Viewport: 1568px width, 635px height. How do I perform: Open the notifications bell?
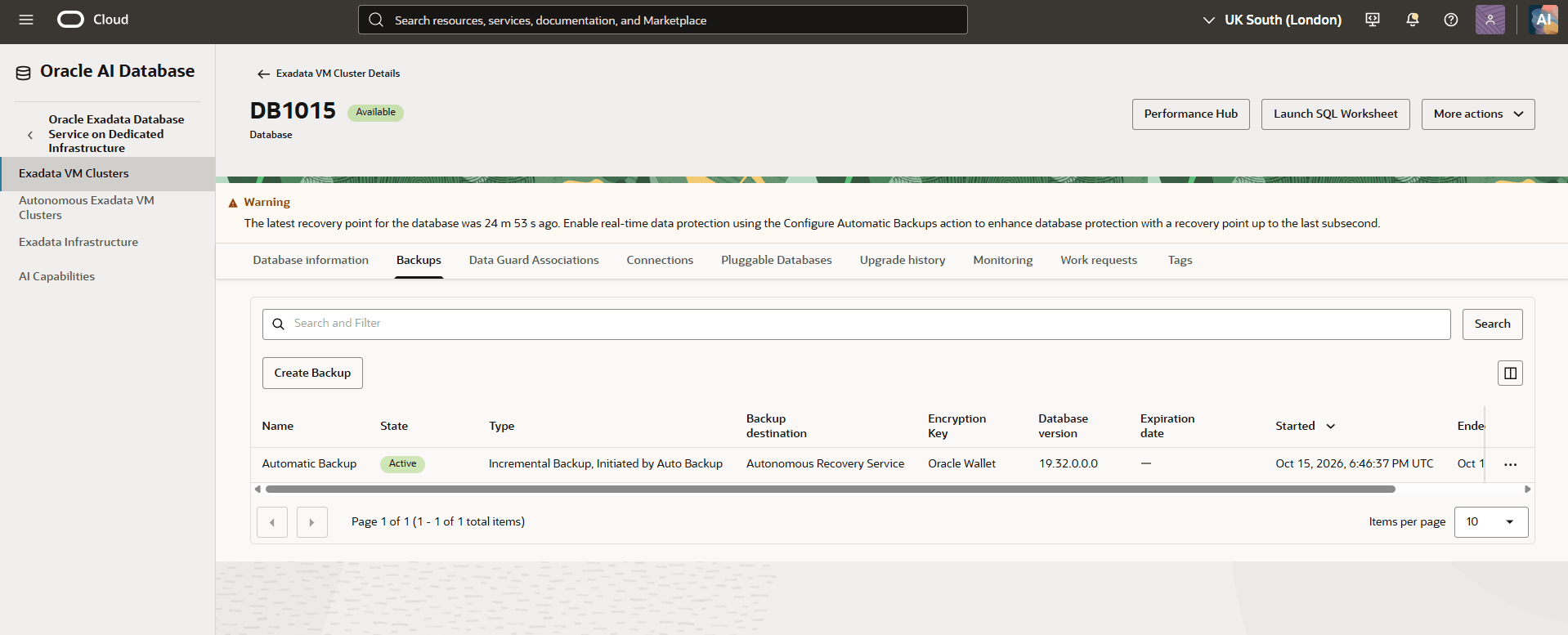pos(1412,20)
